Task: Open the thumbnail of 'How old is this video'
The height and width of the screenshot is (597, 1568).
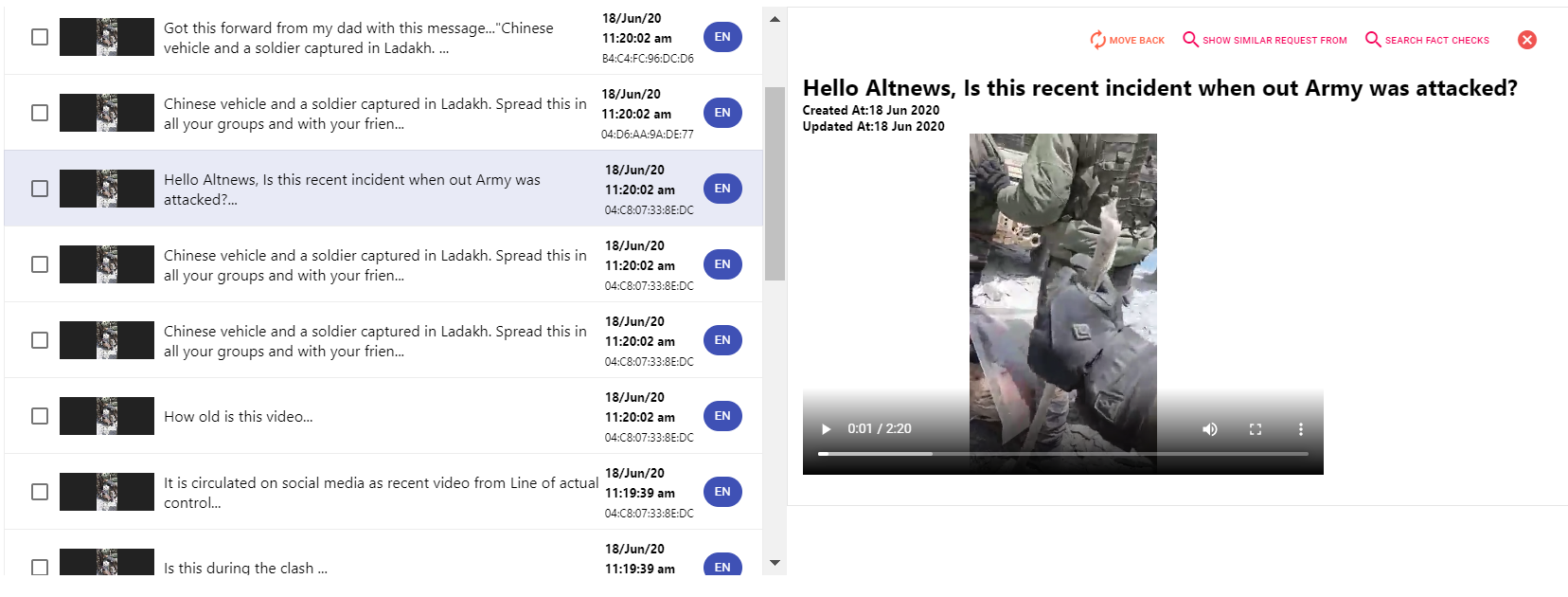Action: tap(107, 416)
